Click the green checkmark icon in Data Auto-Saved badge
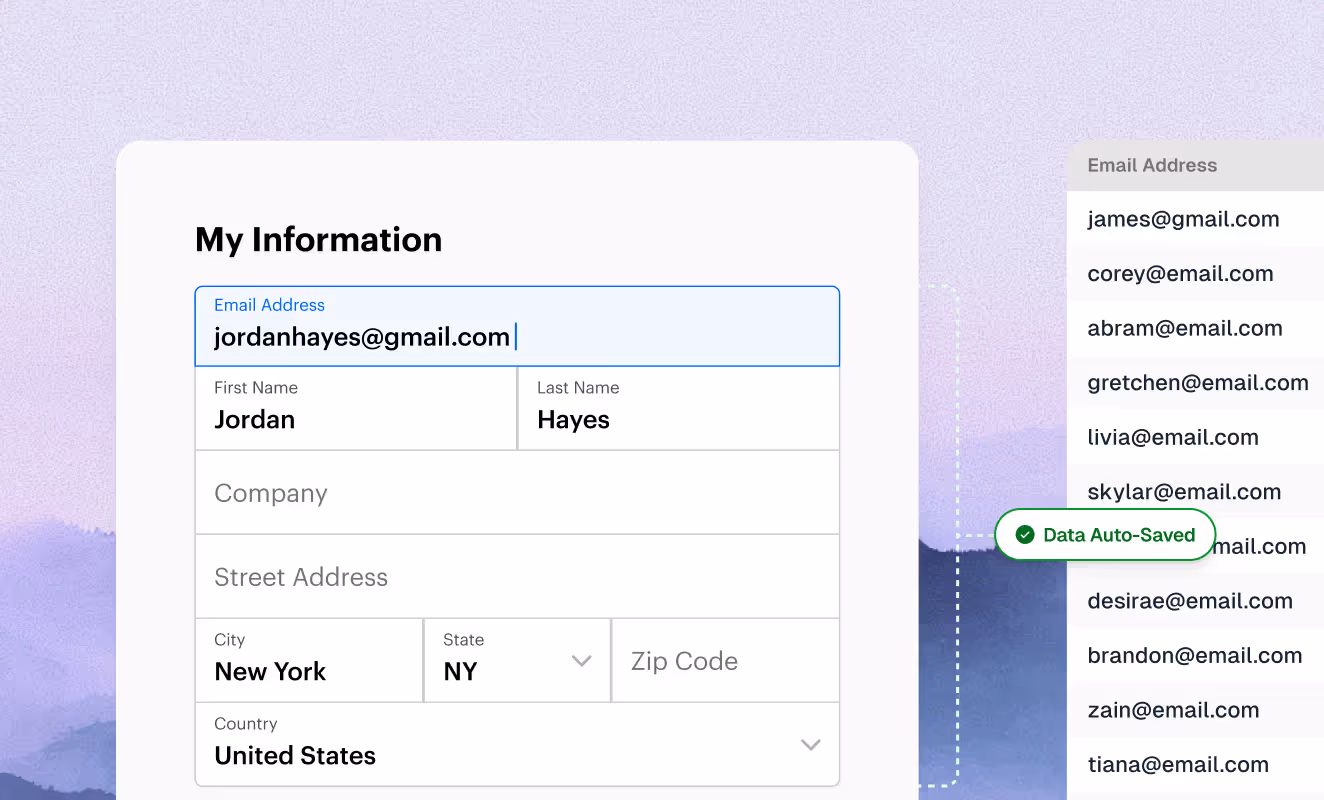Viewport: 1324px width, 800px height. [x=1024, y=535]
